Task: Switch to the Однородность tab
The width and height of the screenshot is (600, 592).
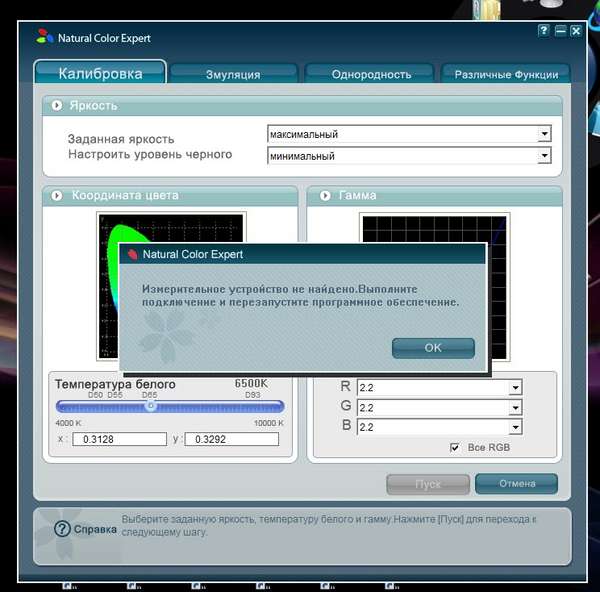Action: point(371,74)
